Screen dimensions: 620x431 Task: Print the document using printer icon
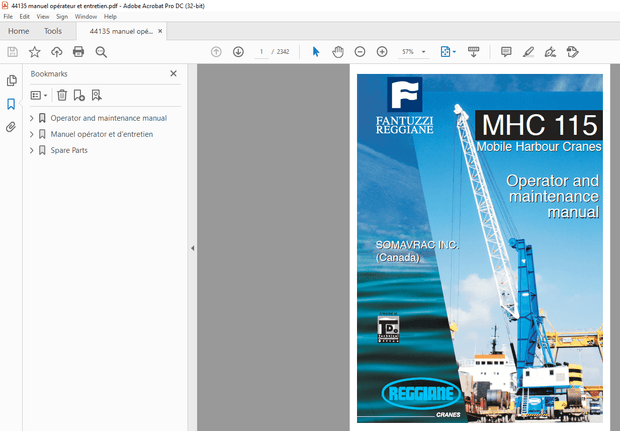point(78,52)
